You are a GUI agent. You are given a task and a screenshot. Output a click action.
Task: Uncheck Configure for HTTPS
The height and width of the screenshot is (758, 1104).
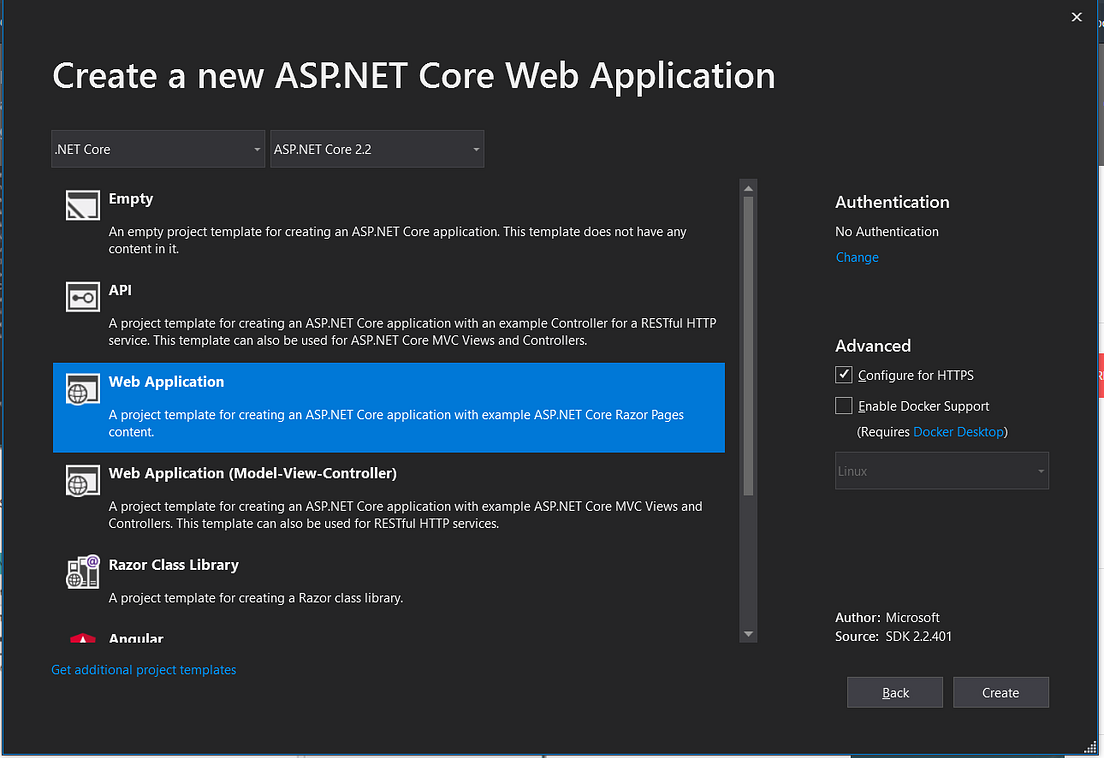coord(843,375)
